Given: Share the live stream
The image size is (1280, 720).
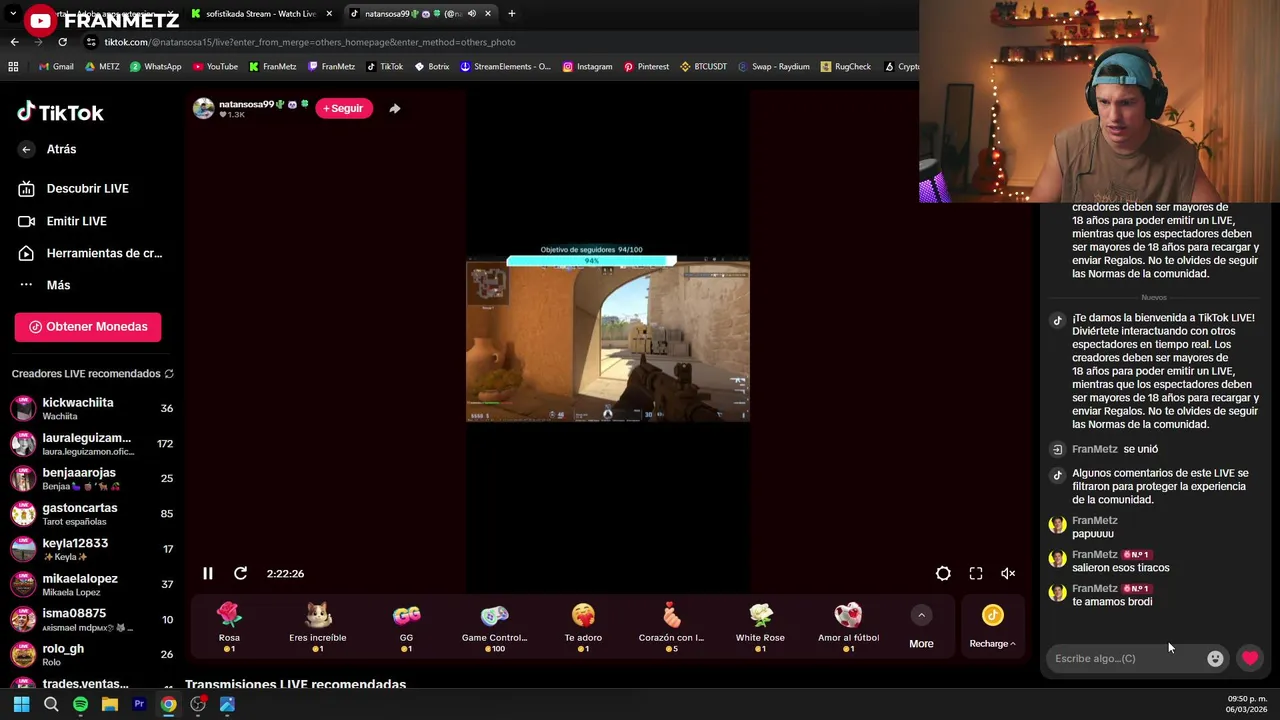Looking at the screenshot, I should [394, 108].
